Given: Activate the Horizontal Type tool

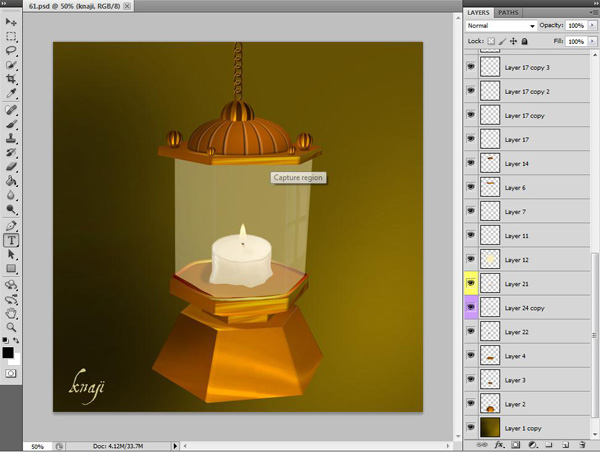Looking at the screenshot, I should point(11,240).
